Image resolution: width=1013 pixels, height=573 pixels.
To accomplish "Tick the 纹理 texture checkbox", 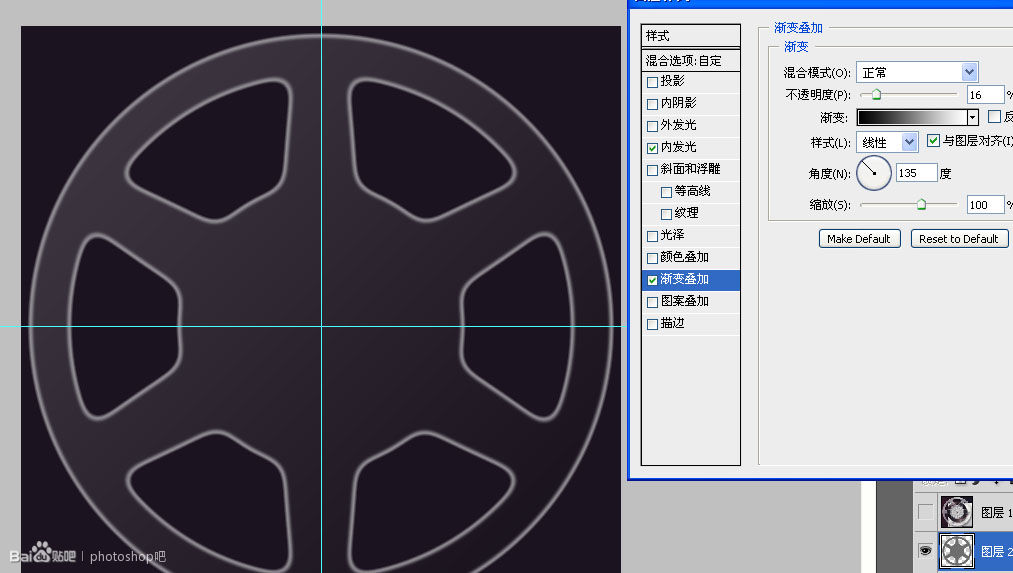I will (x=667, y=214).
